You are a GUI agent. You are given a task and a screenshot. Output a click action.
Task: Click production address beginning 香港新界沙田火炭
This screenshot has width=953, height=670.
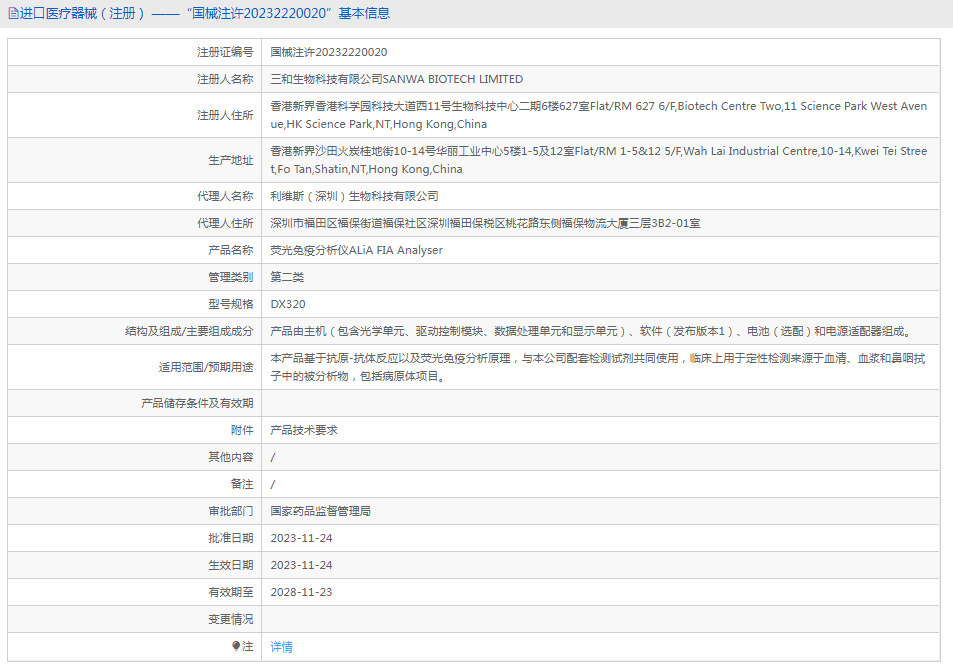coord(599,160)
